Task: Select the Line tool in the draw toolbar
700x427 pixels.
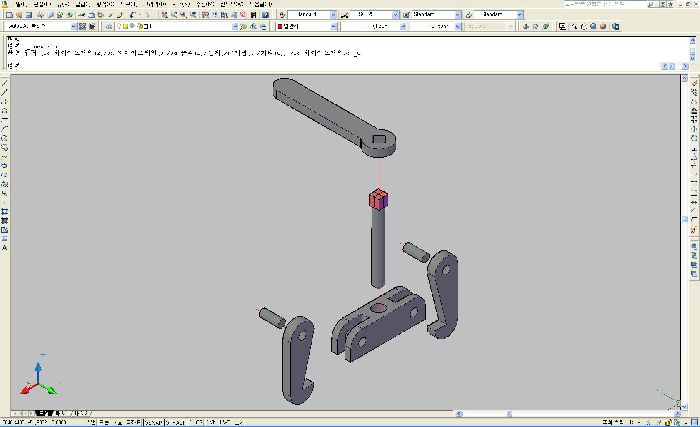Action: point(5,81)
